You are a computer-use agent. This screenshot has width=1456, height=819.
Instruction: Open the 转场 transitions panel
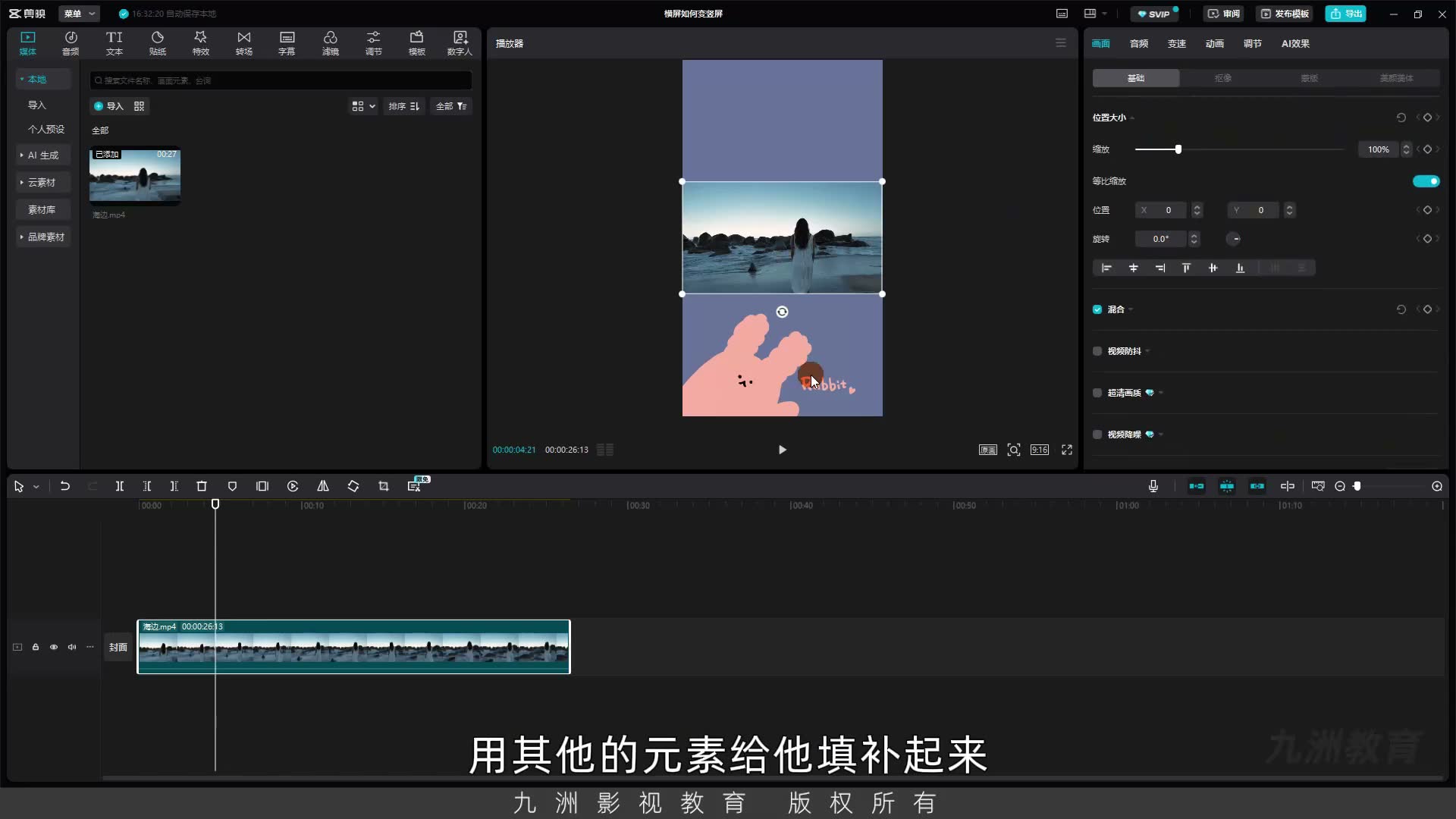click(x=243, y=43)
